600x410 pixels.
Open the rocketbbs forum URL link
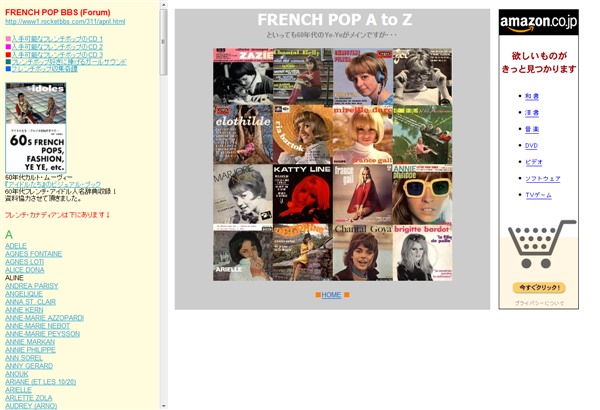click(x=65, y=21)
